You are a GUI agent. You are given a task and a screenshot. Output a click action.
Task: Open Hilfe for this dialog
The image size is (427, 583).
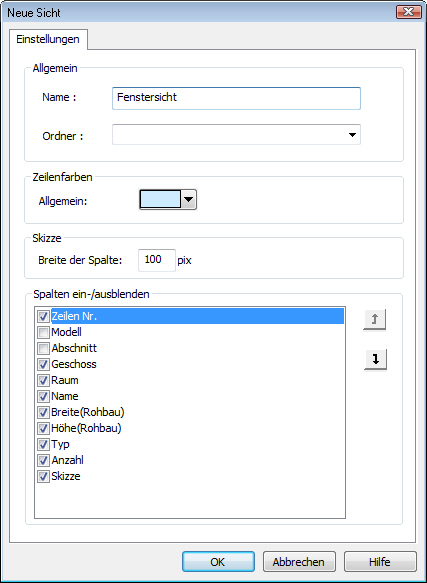pyautogui.click(x=380, y=561)
